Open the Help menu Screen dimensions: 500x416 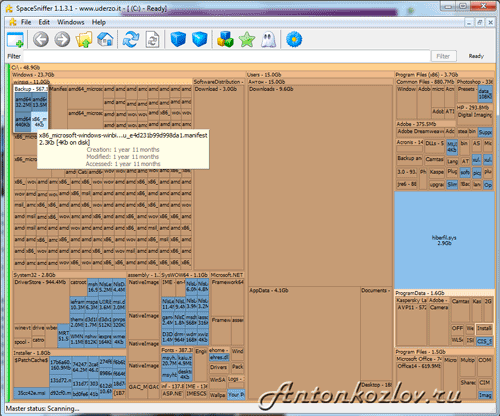click(x=99, y=22)
